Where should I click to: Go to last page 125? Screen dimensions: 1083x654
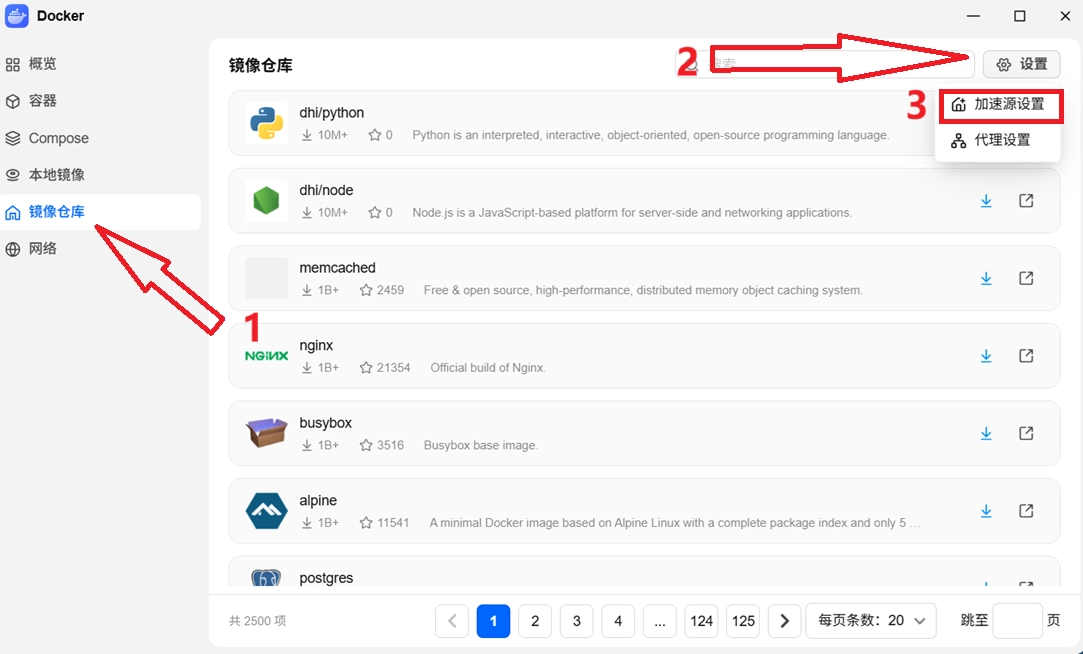(x=742, y=621)
